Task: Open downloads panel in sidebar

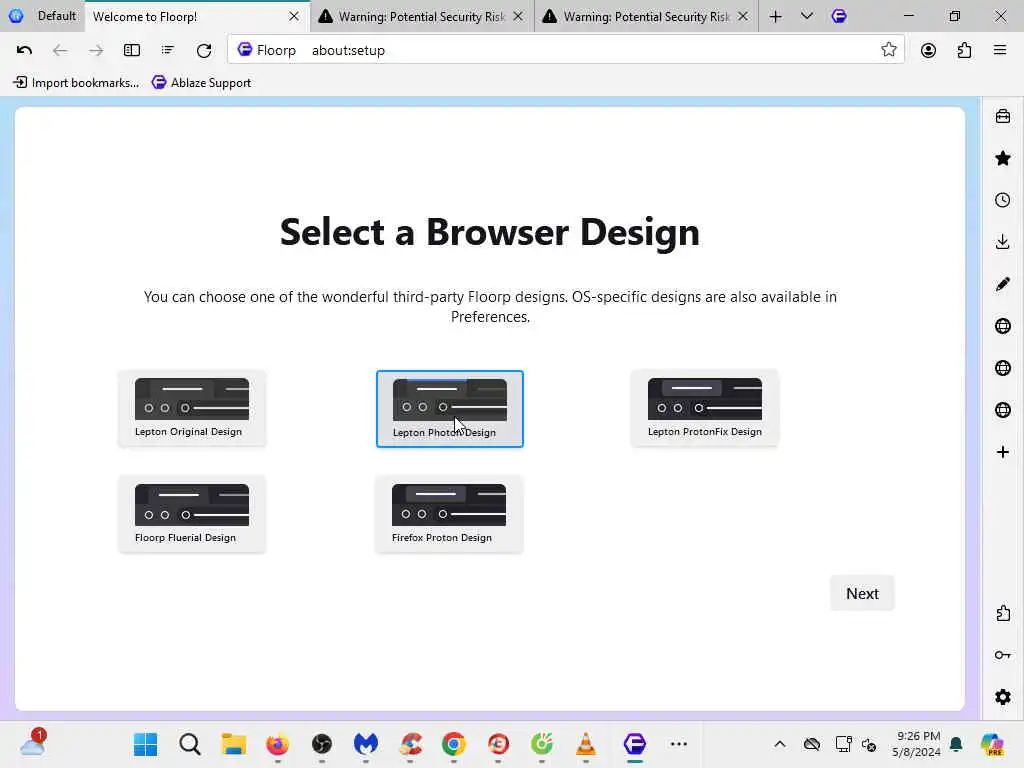Action: tap(1003, 242)
